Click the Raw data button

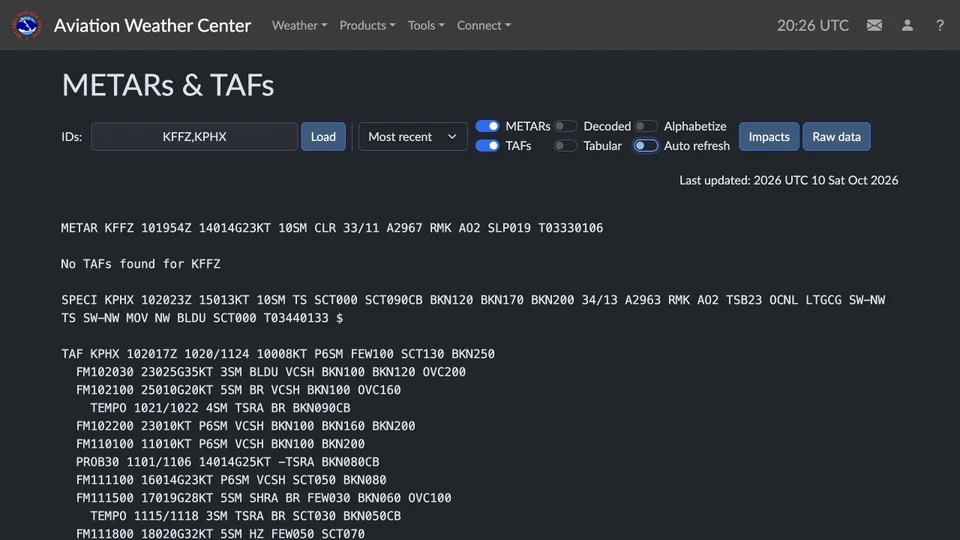836,137
